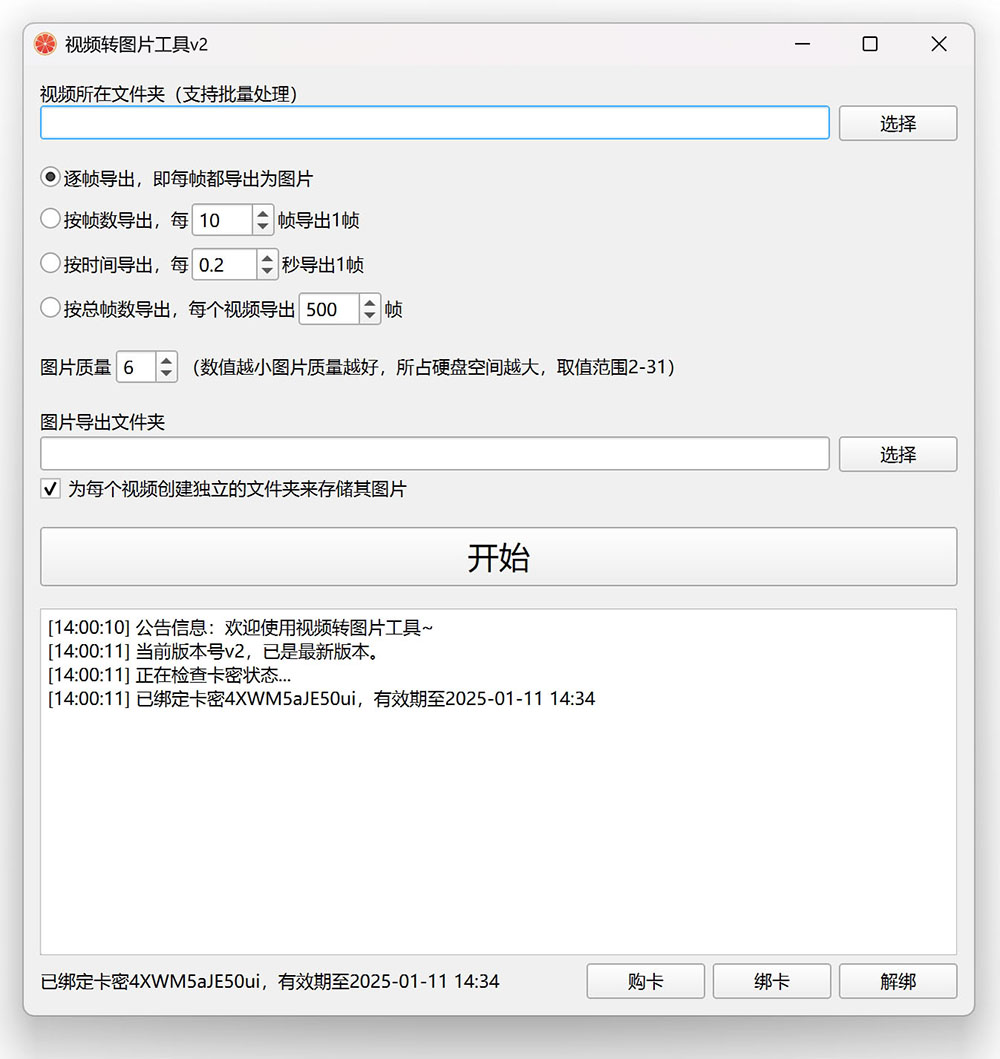Increase the frame interval value of 10
The image size is (1000, 1059).
click(263, 213)
